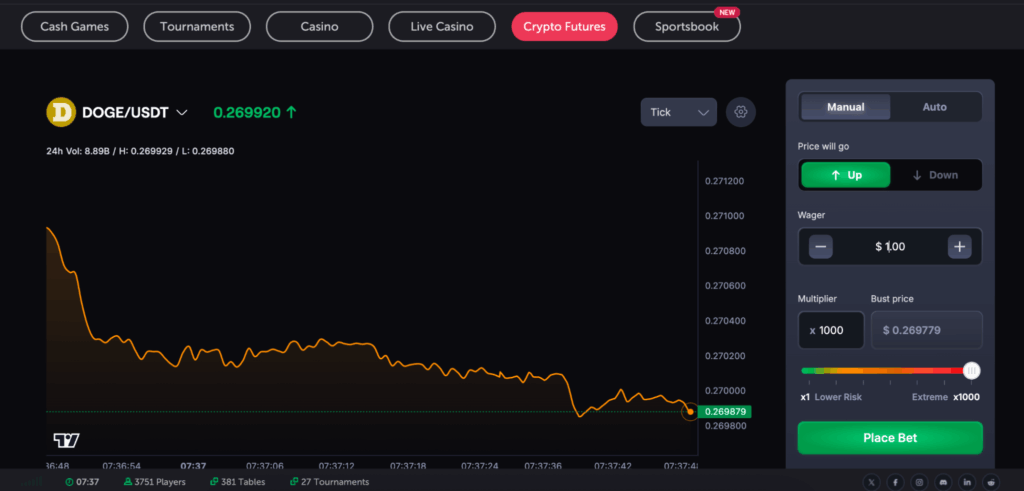Open the Facebook social link
The height and width of the screenshot is (491, 1024).
coord(895,483)
